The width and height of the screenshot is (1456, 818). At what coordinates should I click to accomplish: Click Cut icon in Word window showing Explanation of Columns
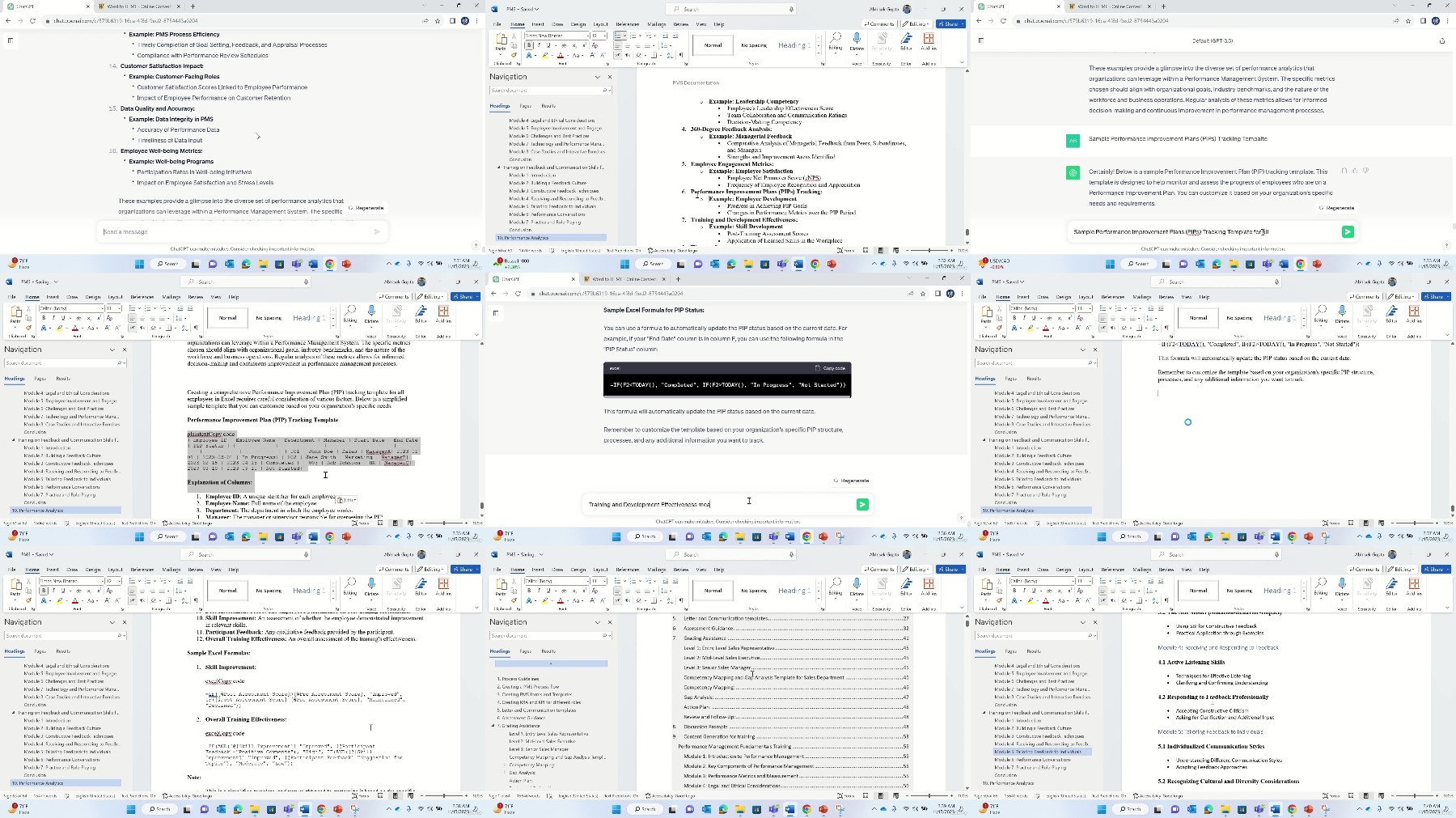(28, 308)
